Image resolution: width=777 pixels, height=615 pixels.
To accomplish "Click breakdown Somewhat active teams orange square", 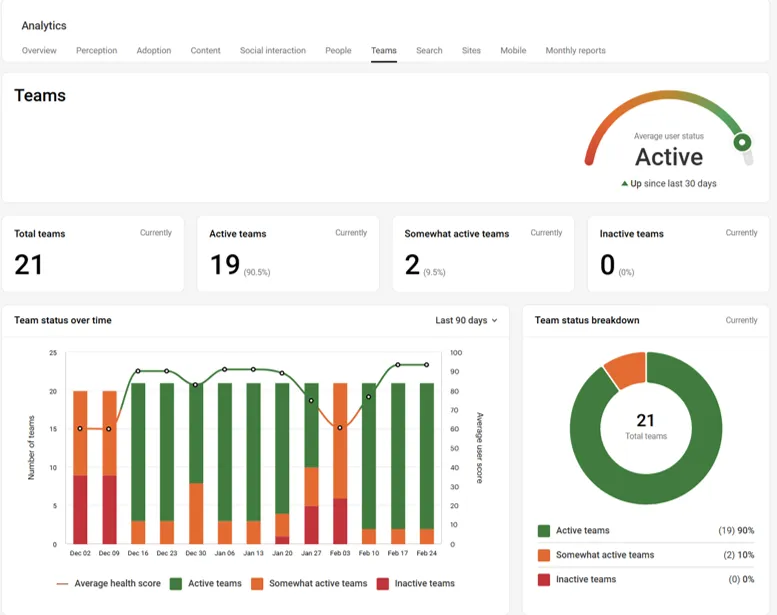I will [x=544, y=555].
